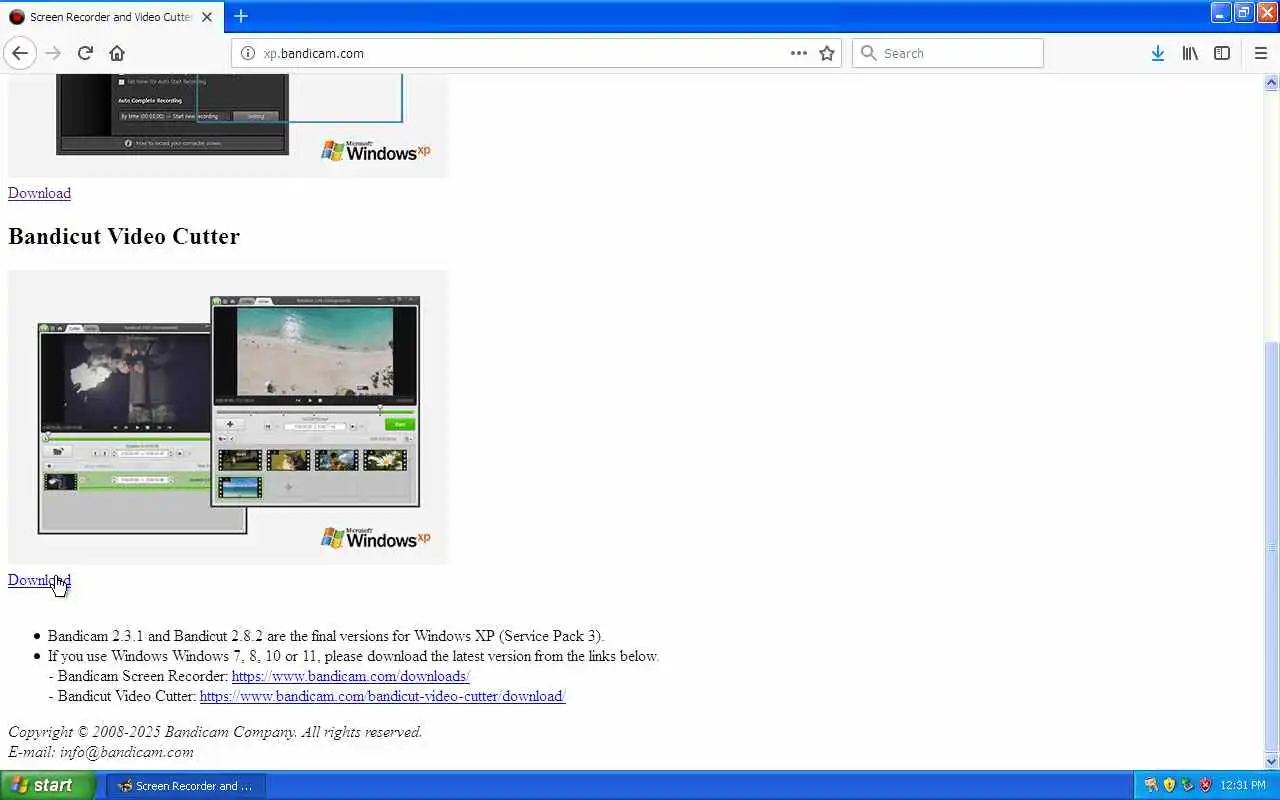Click the Bandicut Video Cutter heading
1280x800 pixels.
tap(124, 236)
